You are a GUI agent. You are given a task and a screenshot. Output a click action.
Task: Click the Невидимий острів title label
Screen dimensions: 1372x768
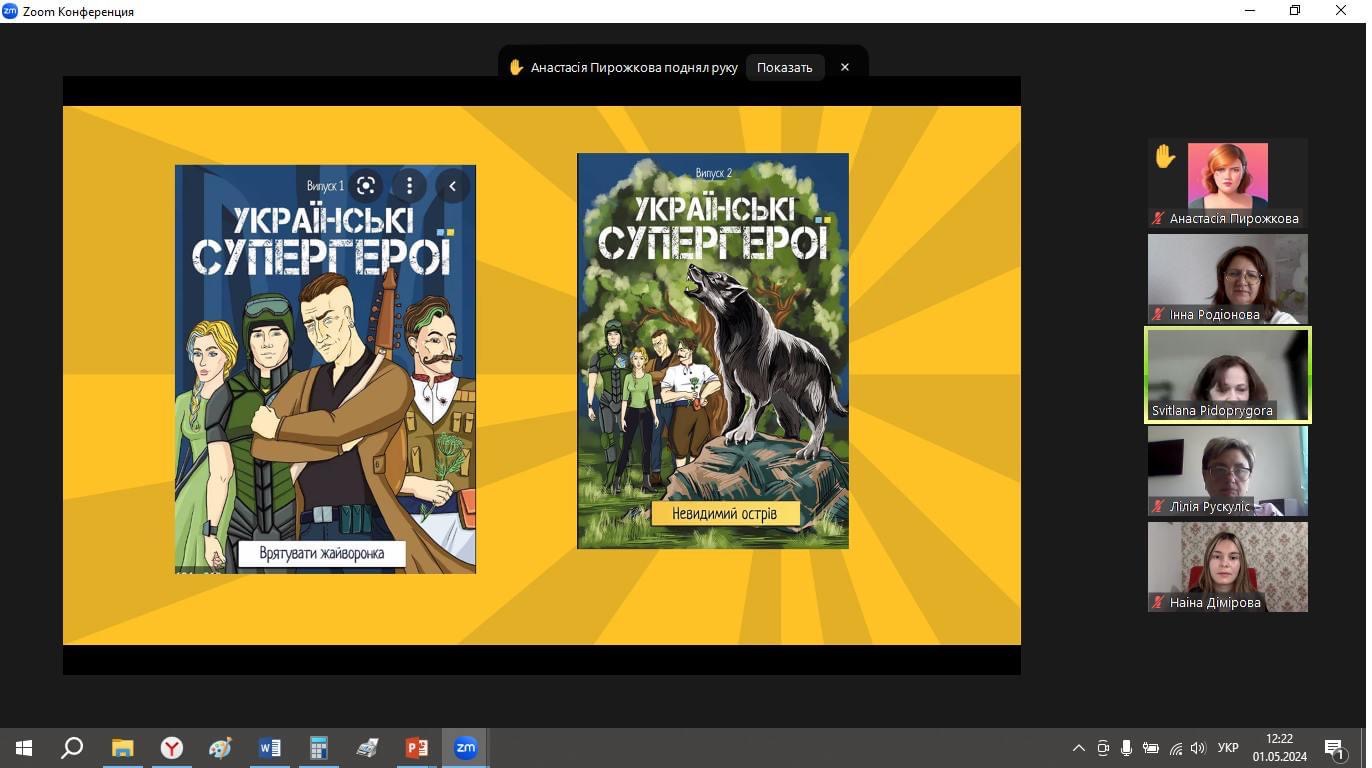click(727, 514)
